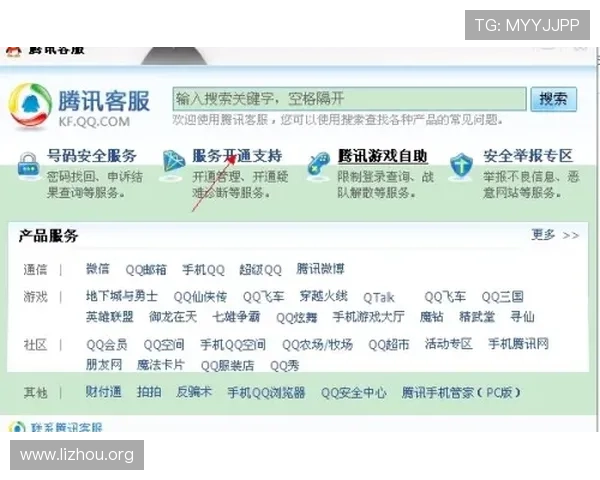Open the 联系腾讯客服 link at bottom

[x=67, y=427]
